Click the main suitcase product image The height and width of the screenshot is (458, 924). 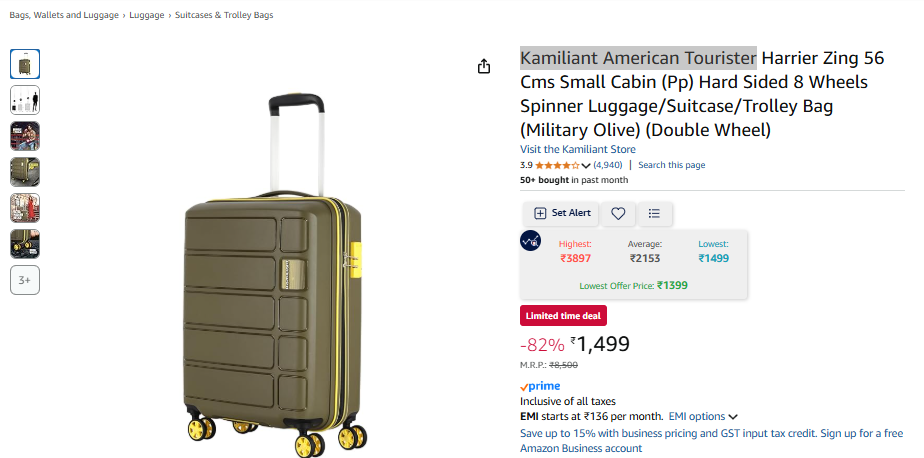pos(275,274)
